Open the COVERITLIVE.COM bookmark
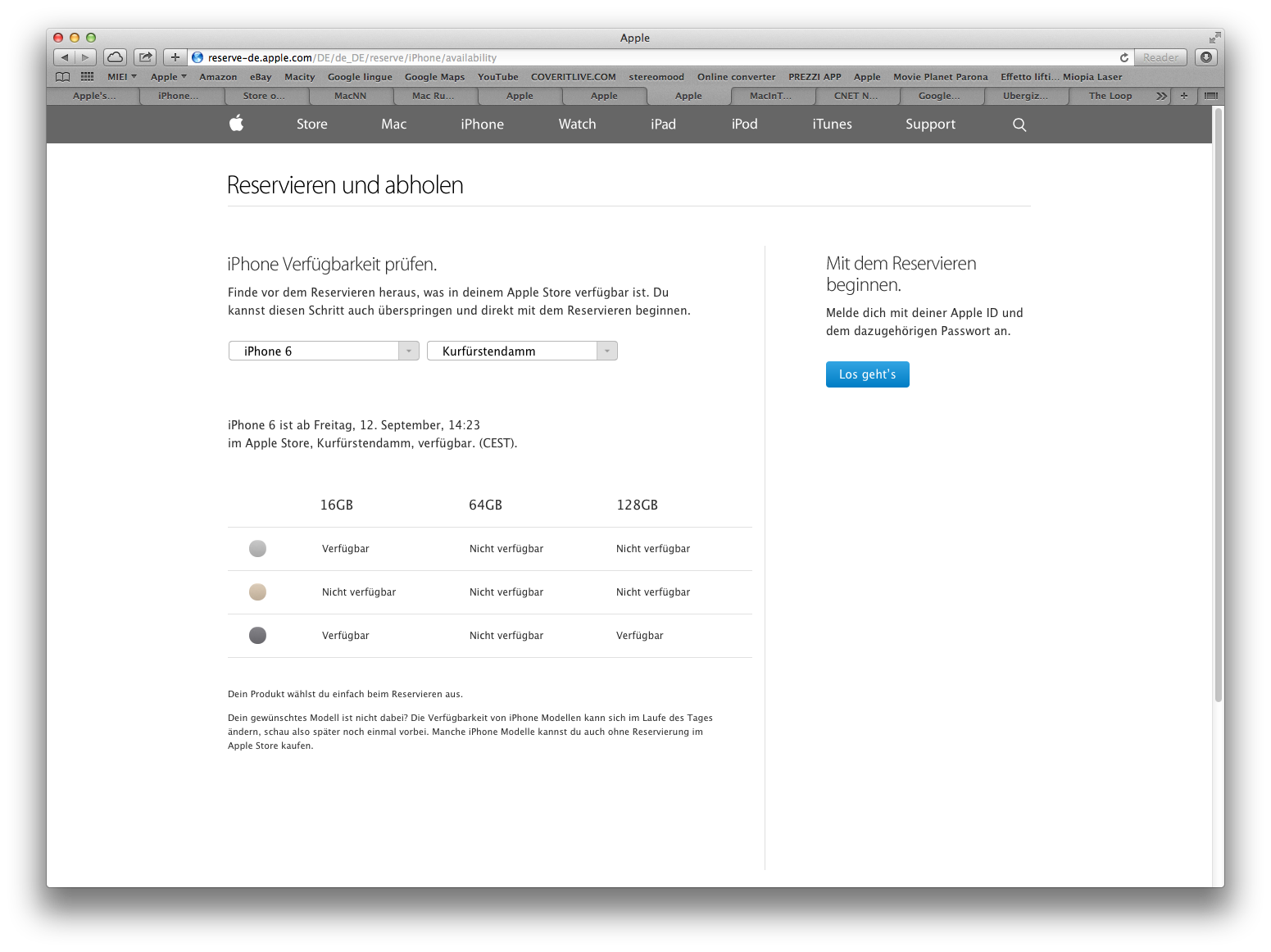Viewport: 1271px width, 952px height. (x=574, y=77)
